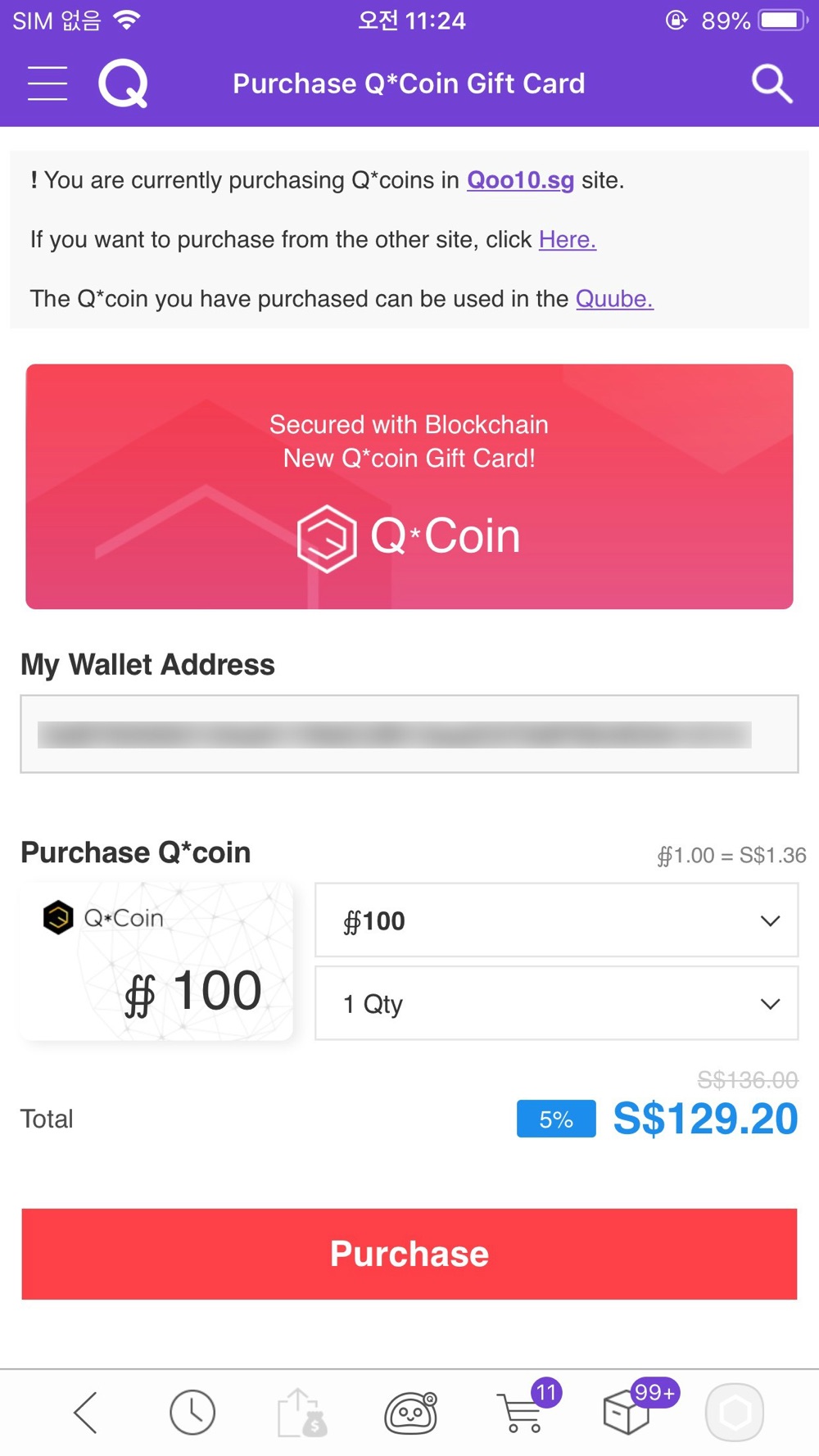Tap the Q*Coin Blockchain gift card banner
Viewport: 819px width, 1456px height.
point(409,486)
